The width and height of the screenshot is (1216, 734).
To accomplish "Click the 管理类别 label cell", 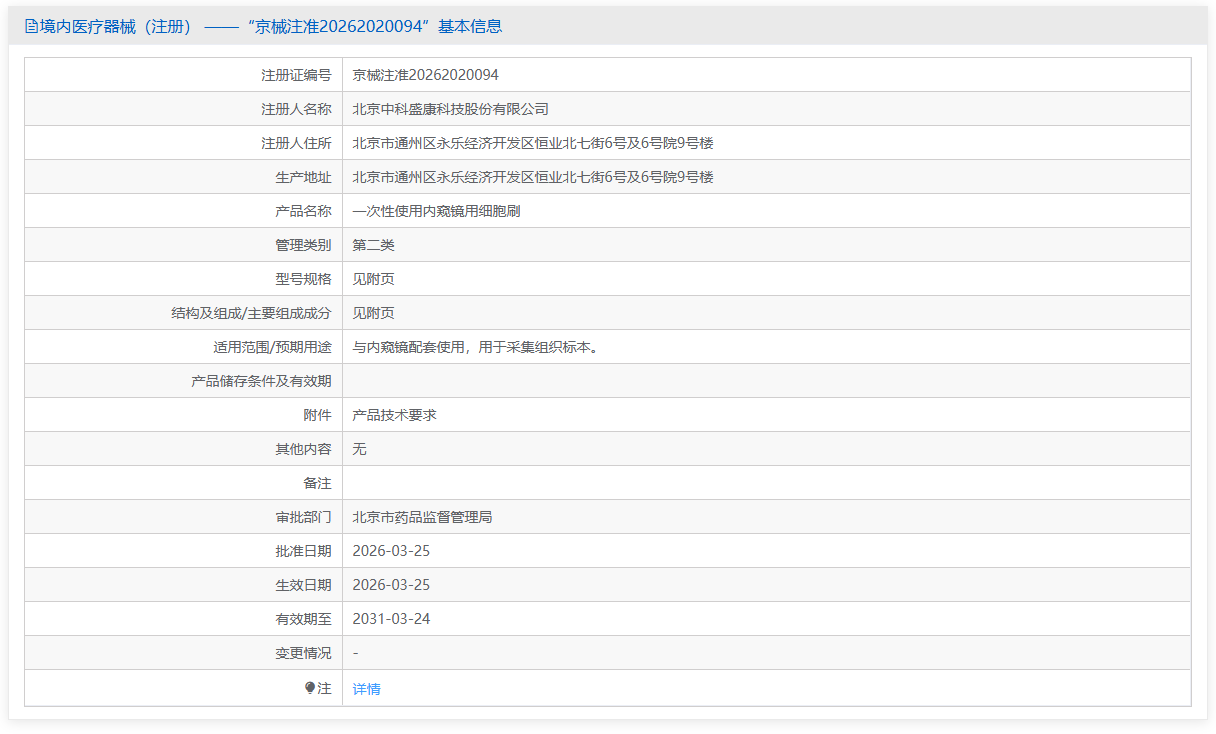I will (184, 245).
